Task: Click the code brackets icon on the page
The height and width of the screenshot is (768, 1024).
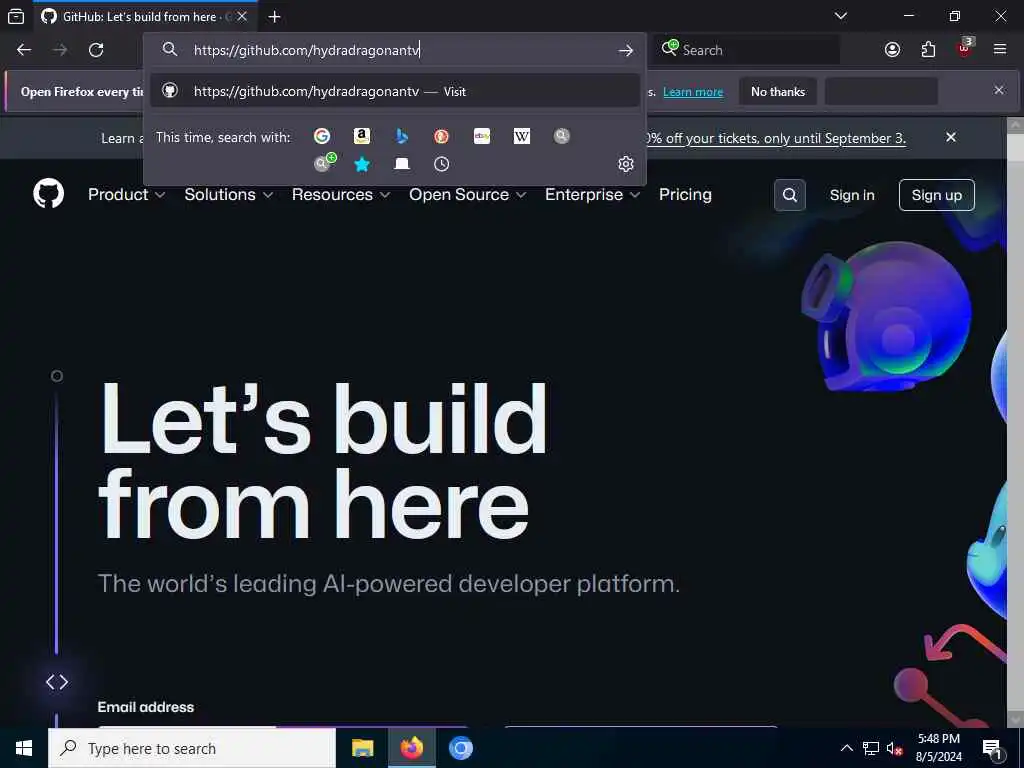Action: (57, 682)
